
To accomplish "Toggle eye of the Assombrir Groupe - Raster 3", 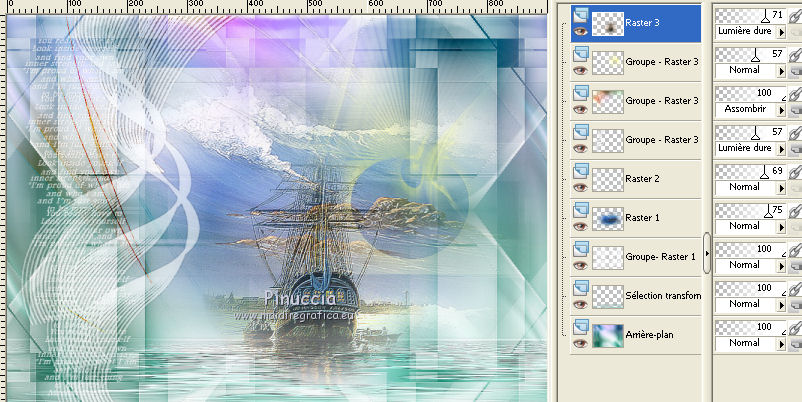I will click(580, 109).
